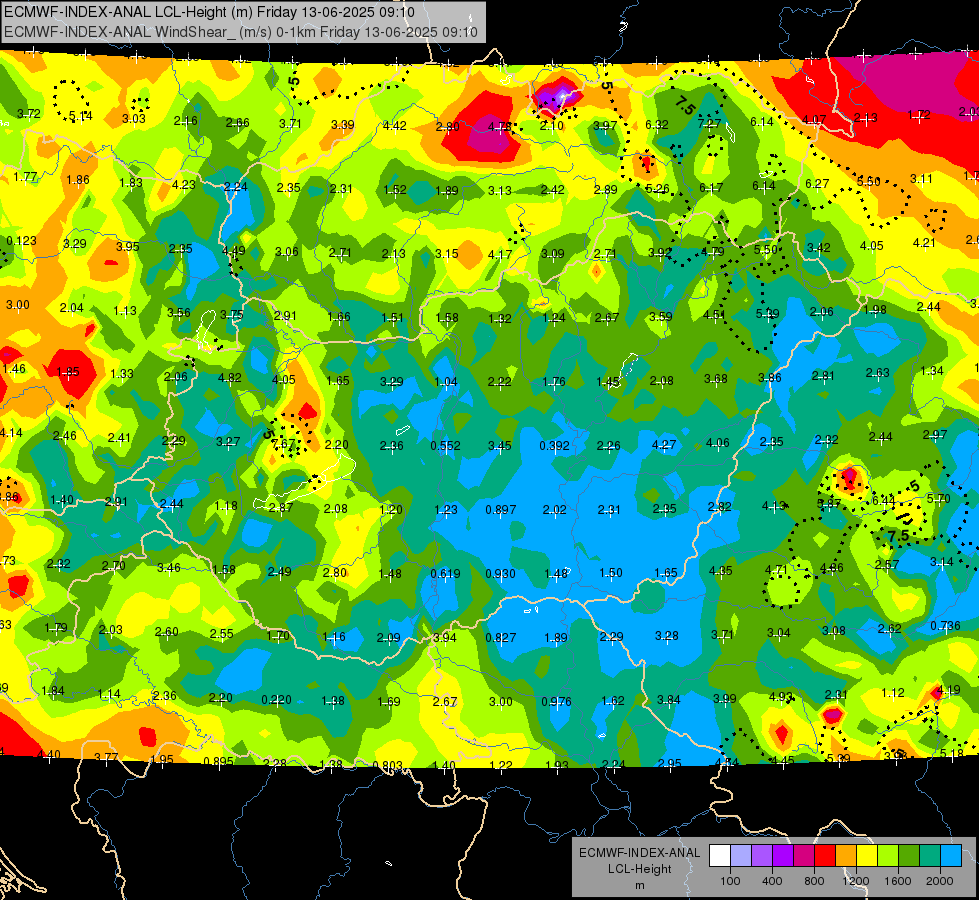Click the wind shear value 3.72

pyautogui.click(x=29, y=114)
